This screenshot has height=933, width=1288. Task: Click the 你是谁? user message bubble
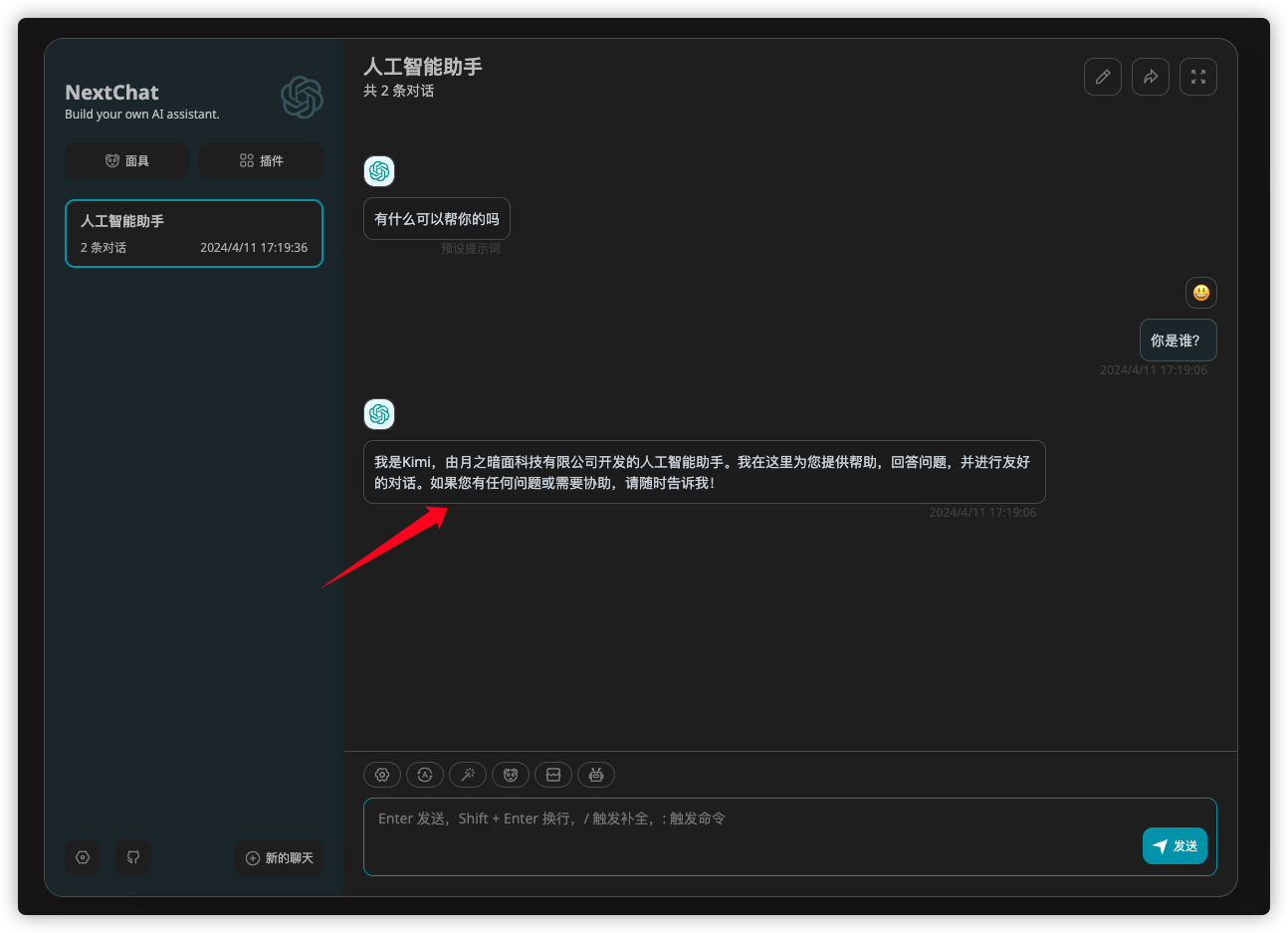1178,341
